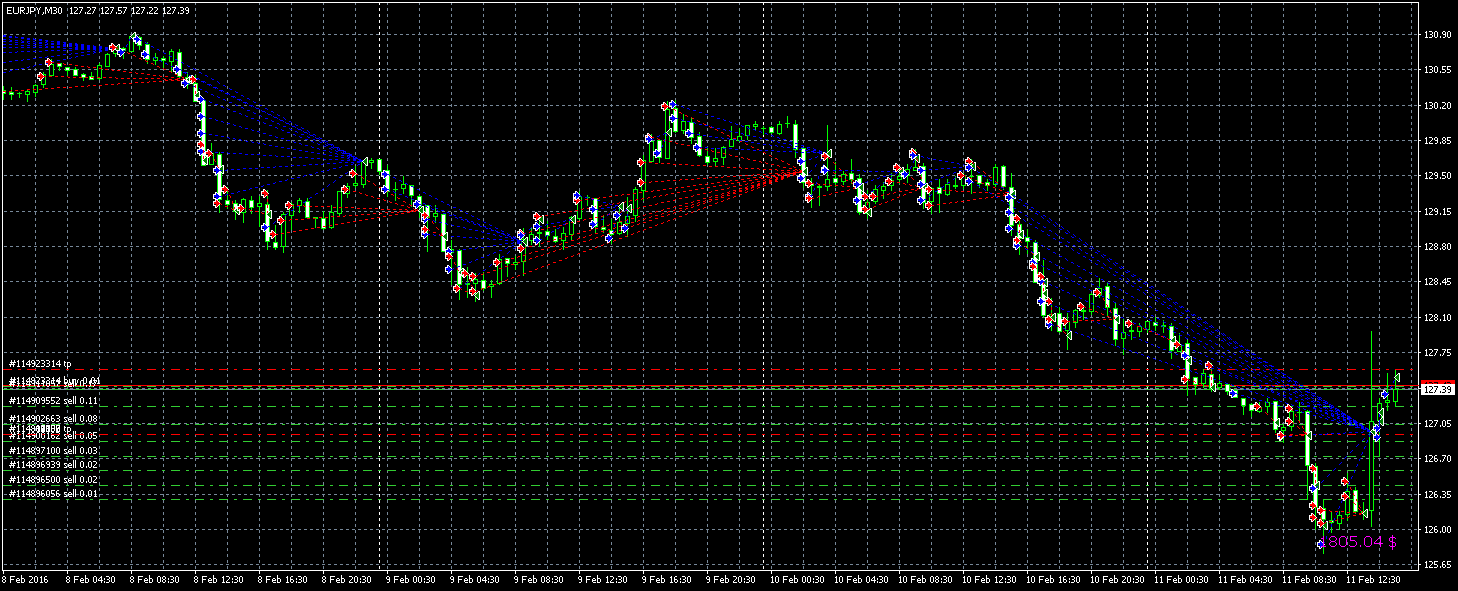Click the 127.75 price scale label

point(1438,353)
